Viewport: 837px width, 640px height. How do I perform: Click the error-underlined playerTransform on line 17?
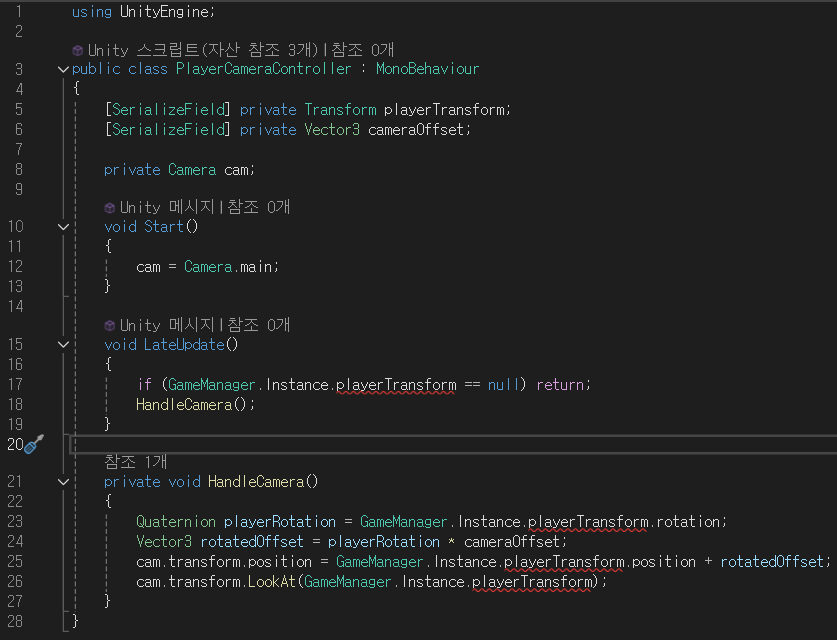396,384
